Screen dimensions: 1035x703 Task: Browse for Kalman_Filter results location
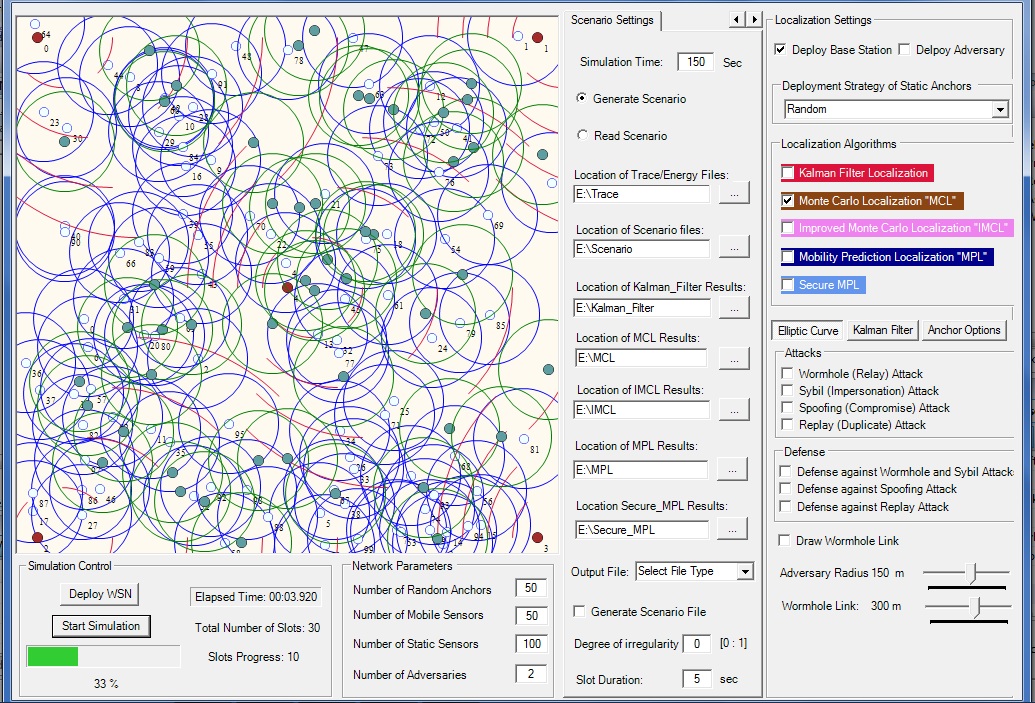(734, 308)
